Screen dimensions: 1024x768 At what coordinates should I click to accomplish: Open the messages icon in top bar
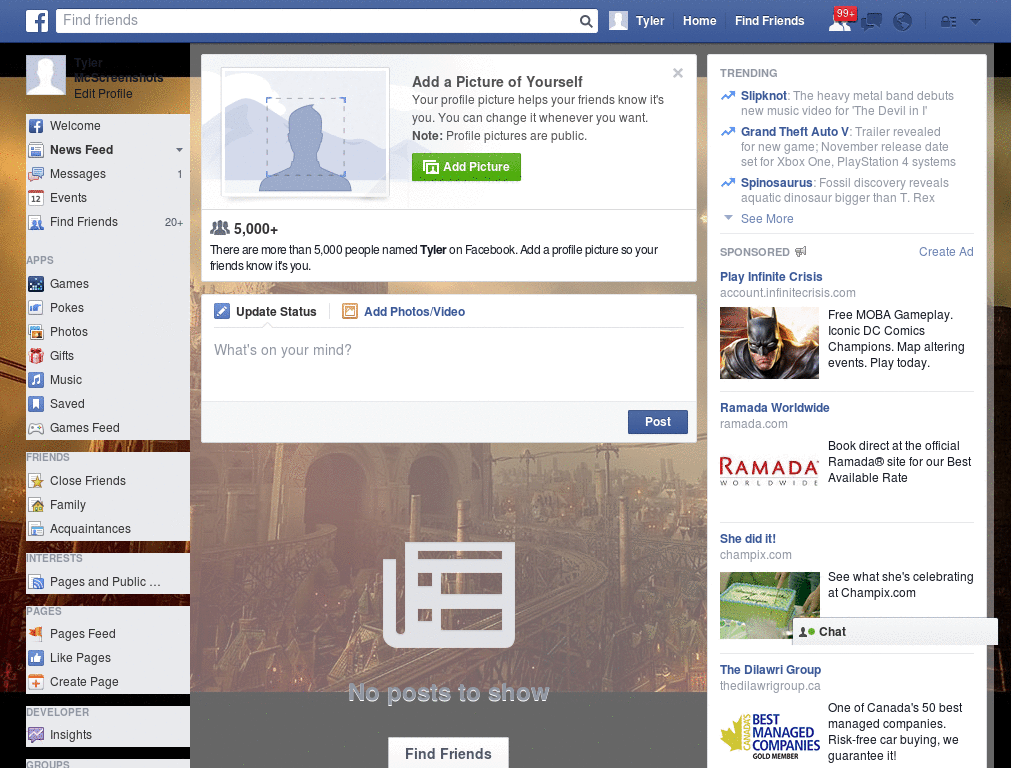pyautogui.click(x=871, y=22)
